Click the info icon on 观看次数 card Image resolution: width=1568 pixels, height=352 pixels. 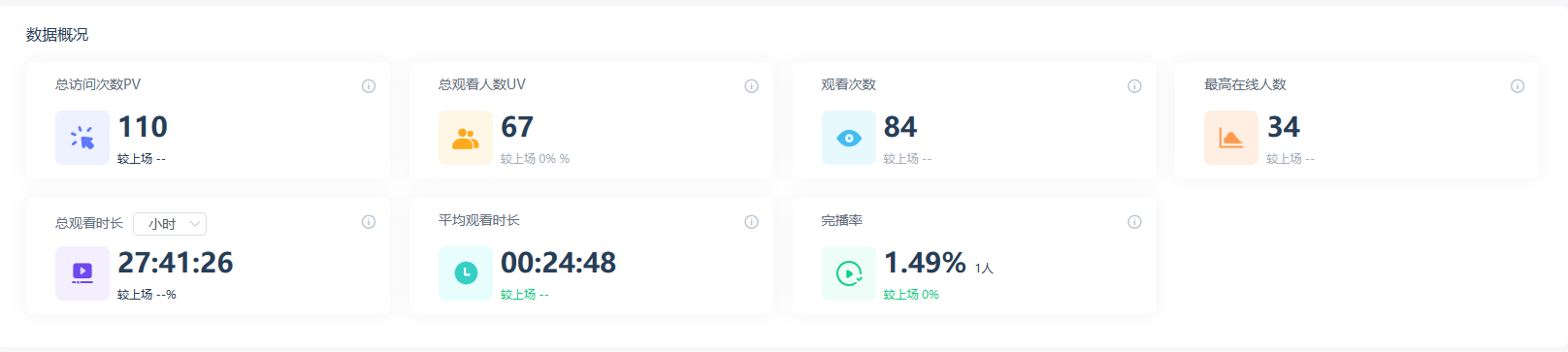click(x=1134, y=86)
